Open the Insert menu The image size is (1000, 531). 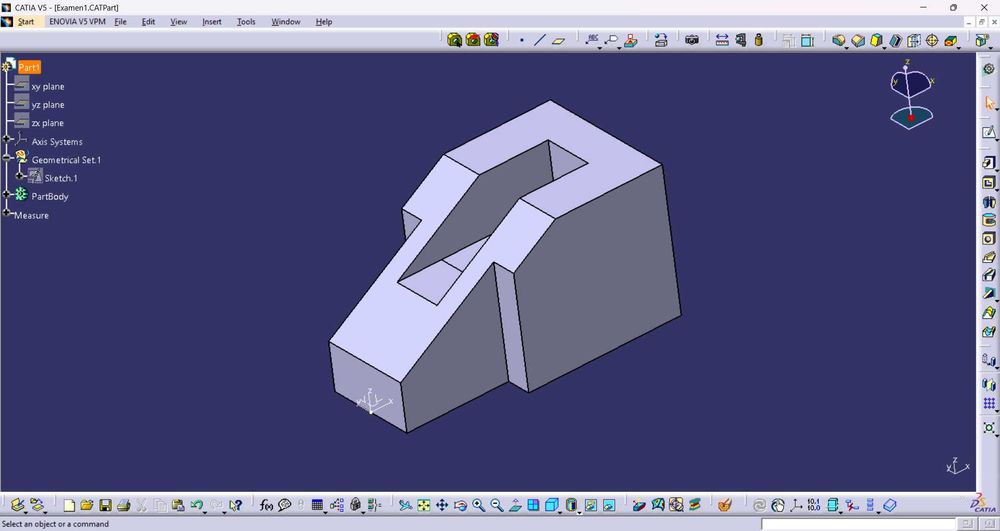point(212,22)
